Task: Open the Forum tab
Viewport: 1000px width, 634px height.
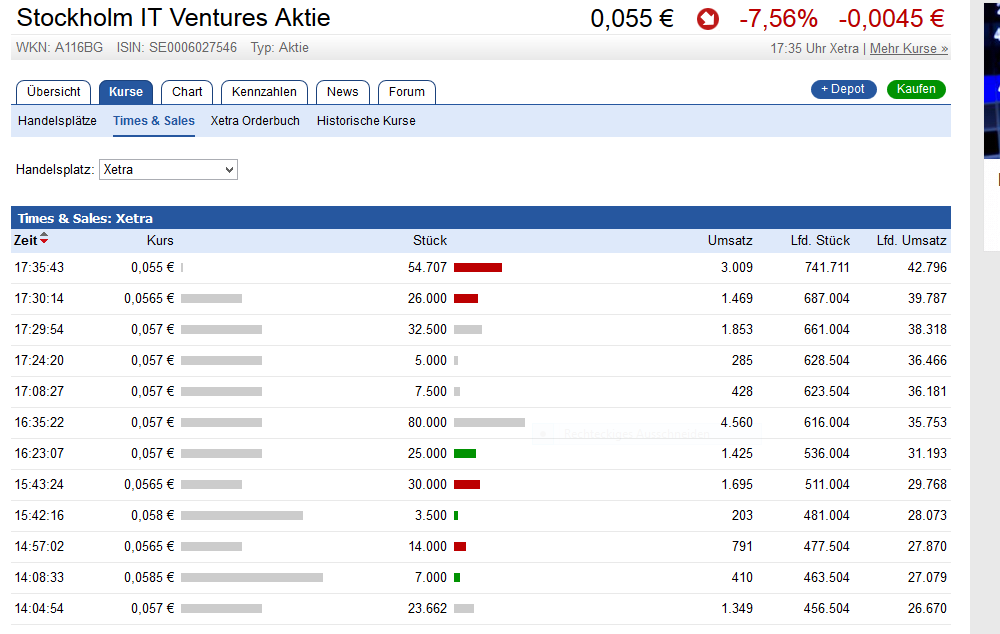Action: (407, 92)
